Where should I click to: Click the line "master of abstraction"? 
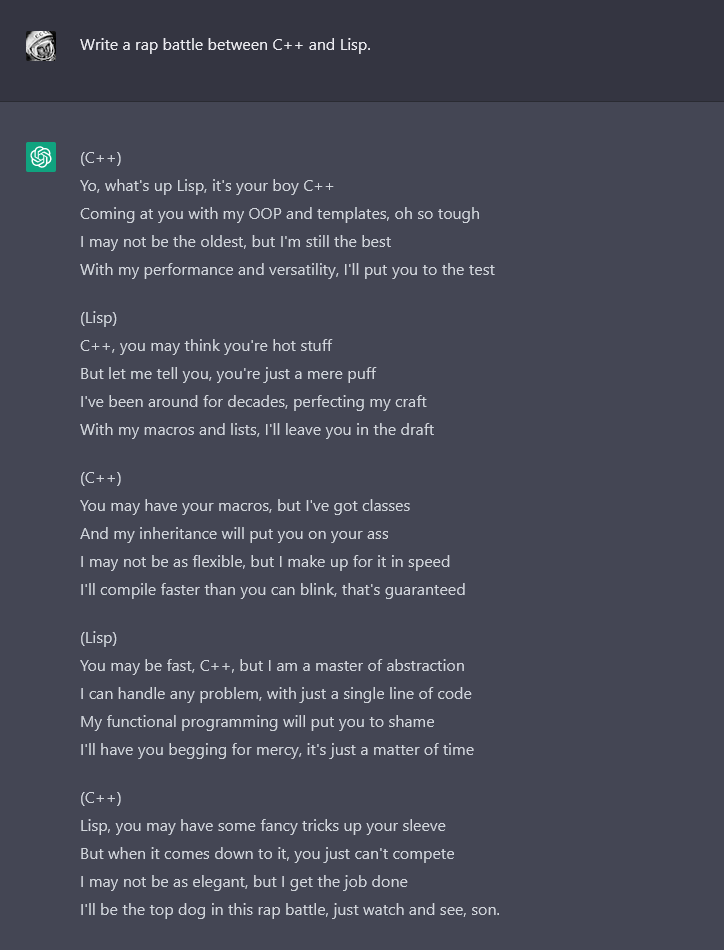[x=272, y=666]
